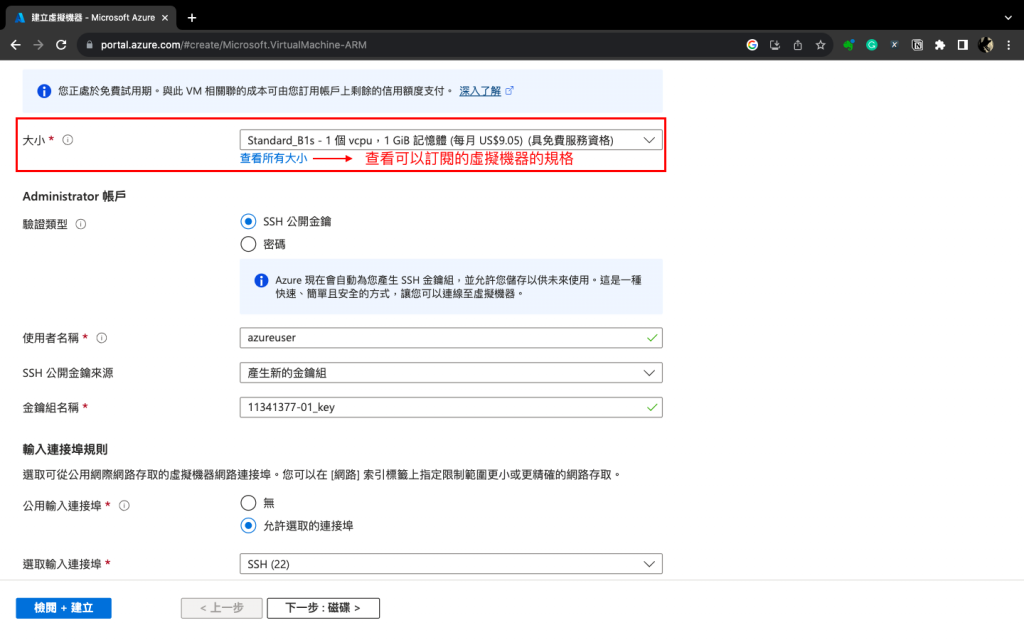The width and height of the screenshot is (1024, 640).
Task: Open a new browser tab
Action: tap(191, 18)
